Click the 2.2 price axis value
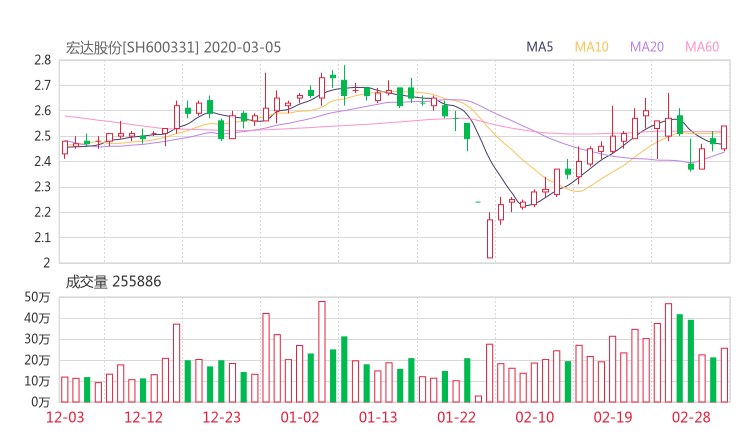Screen dimensions: 740x440 pos(42,212)
